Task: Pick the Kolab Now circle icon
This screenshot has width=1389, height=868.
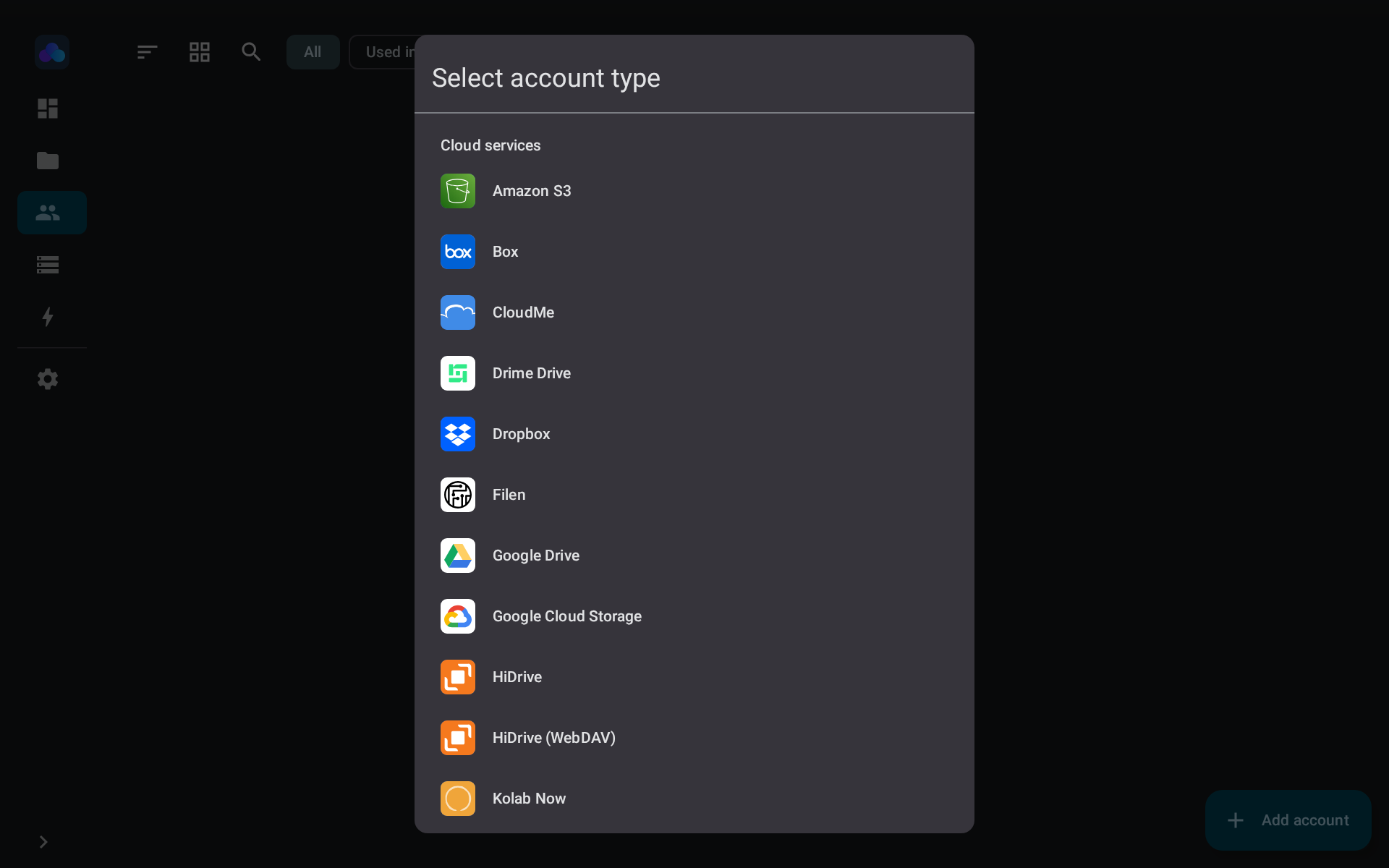Action: pyautogui.click(x=458, y=799)
